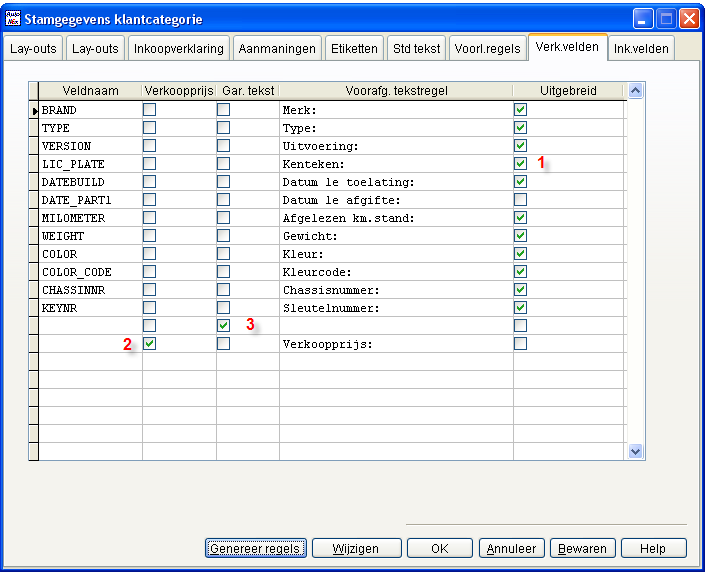Switch to the Etiketten tab
The width and height of the screenshot is (707, 575).
pos(354,48)
